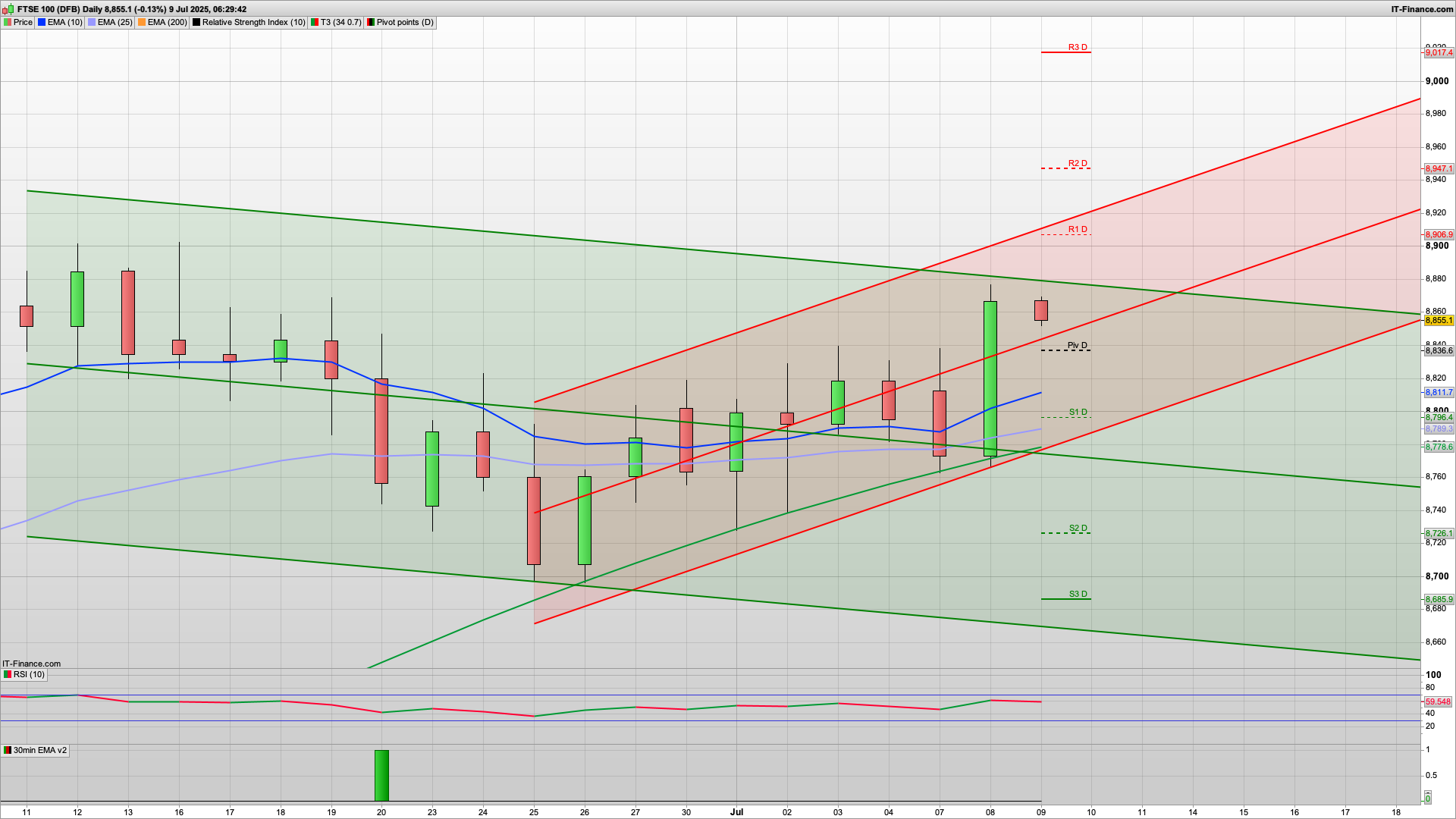
Task: Select the 8,685.9 S3 price tag
Action: pos(1439,599)
